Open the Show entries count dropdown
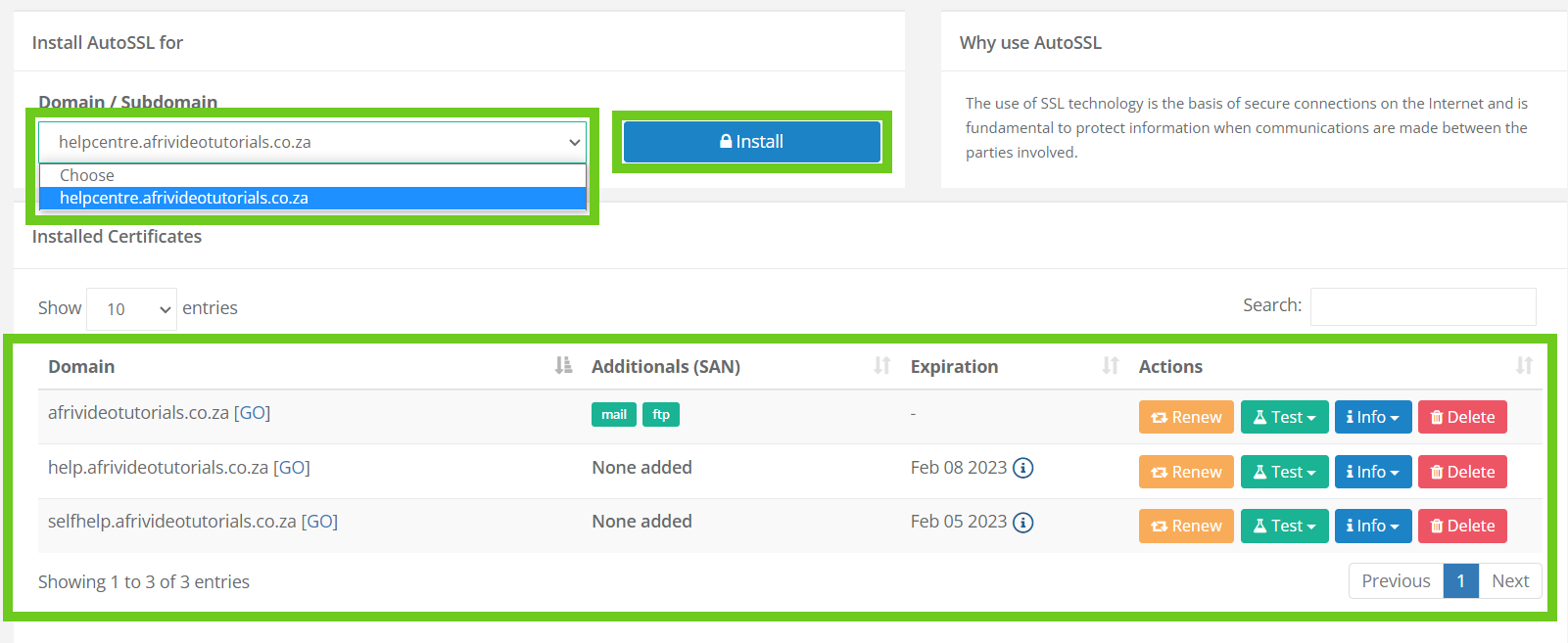Image resolution: width=1568 pixels, height=643 pixels. coord(131,309)
